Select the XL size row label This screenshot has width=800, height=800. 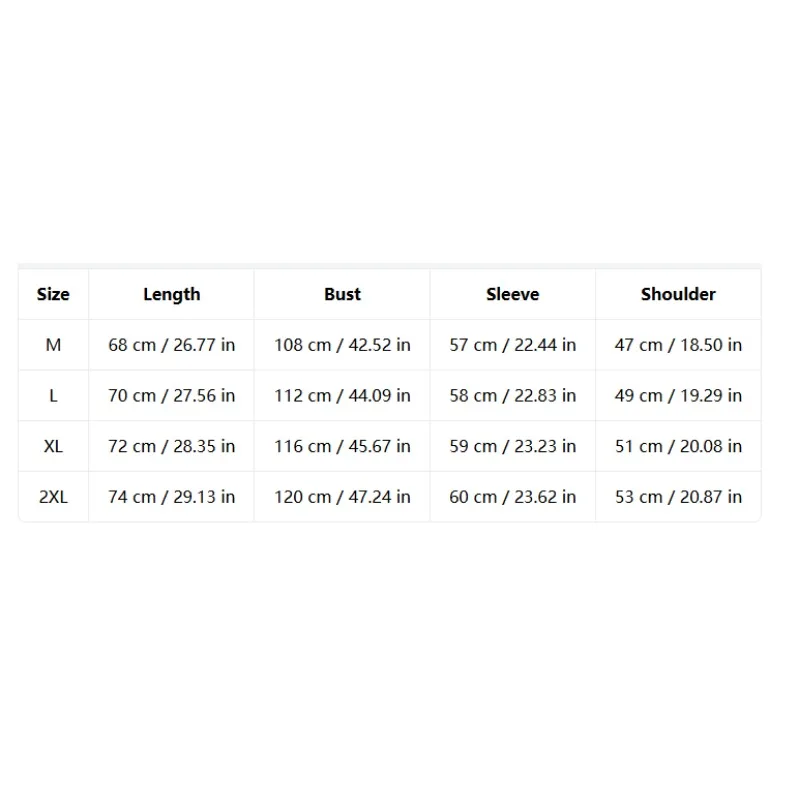(53, 446)
